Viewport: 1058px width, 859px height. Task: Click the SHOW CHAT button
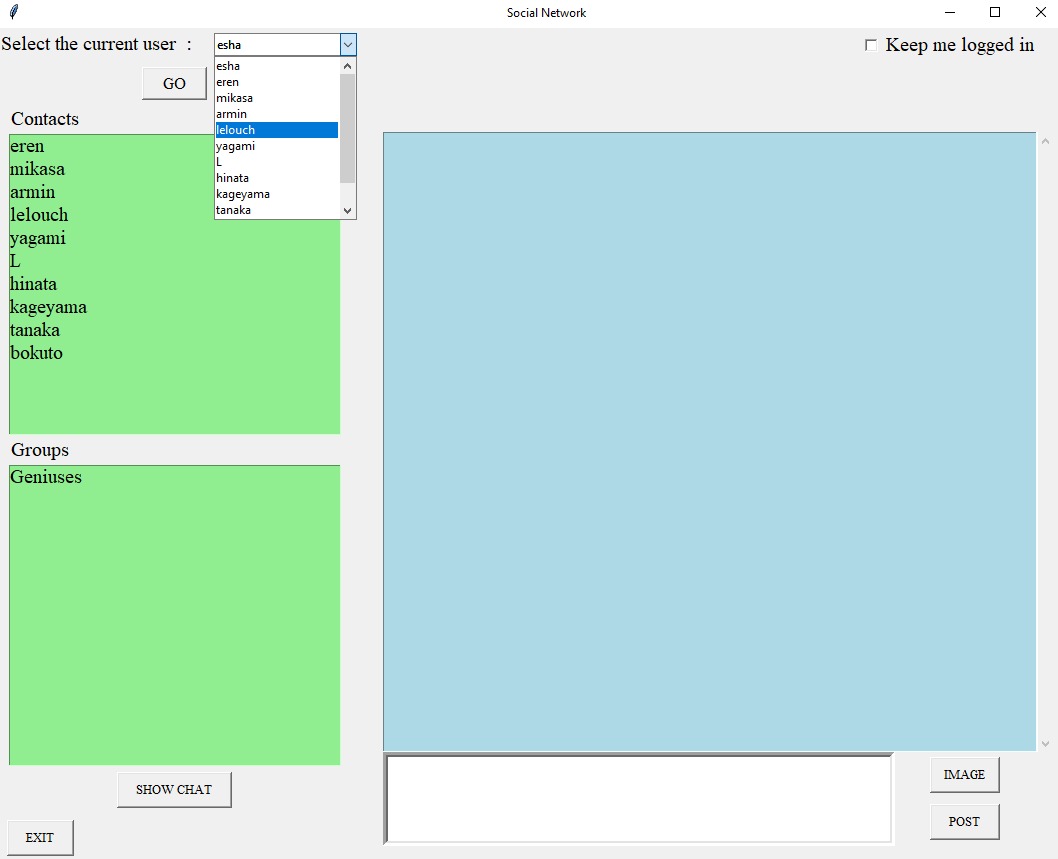coord(174,789)
